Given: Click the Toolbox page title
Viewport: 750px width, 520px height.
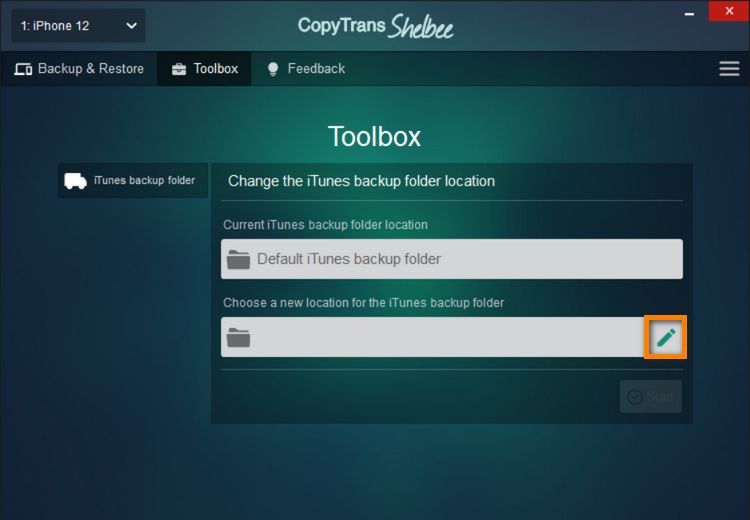Looking at the screenshot, I should pos(375,137).
